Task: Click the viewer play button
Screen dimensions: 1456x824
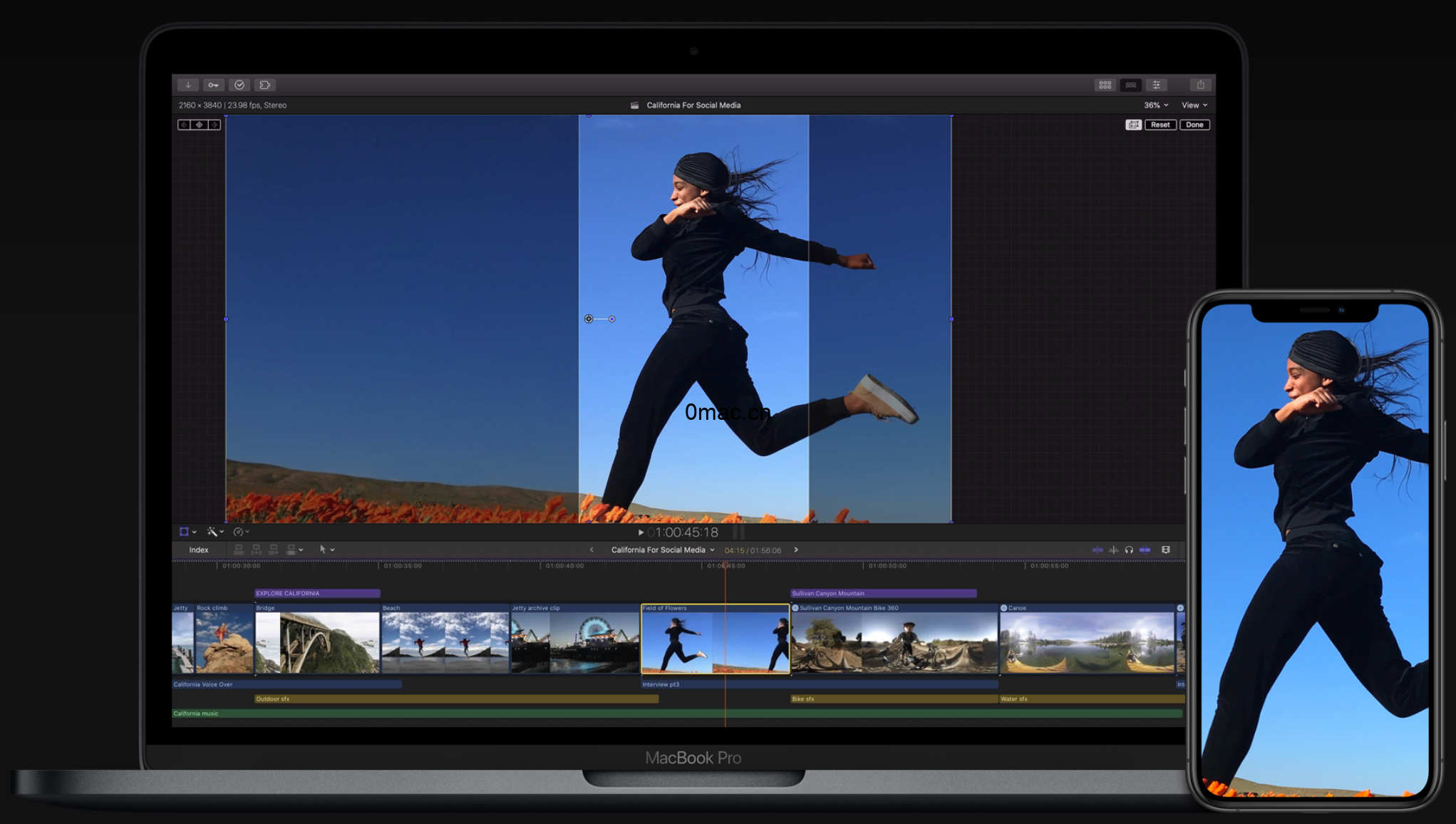Action: [x=641, y=532]
